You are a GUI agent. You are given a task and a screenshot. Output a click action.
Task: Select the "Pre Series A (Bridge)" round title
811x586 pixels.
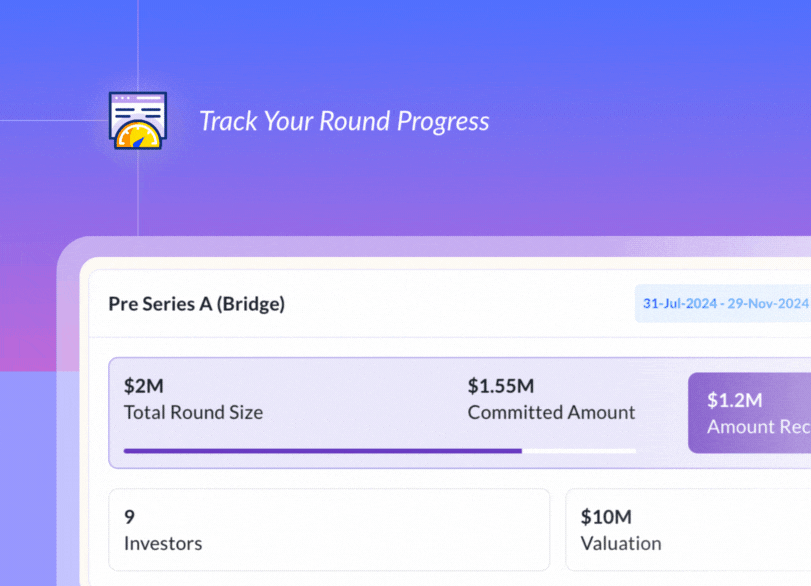[197, 304]
